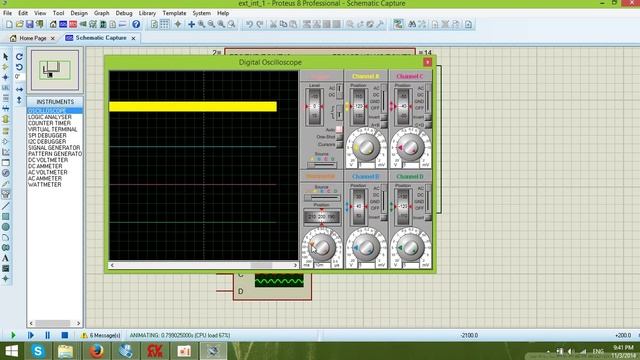Switch to the Home Page tab
The height and width of the screenshot is (360, 640).
point(33,38)
